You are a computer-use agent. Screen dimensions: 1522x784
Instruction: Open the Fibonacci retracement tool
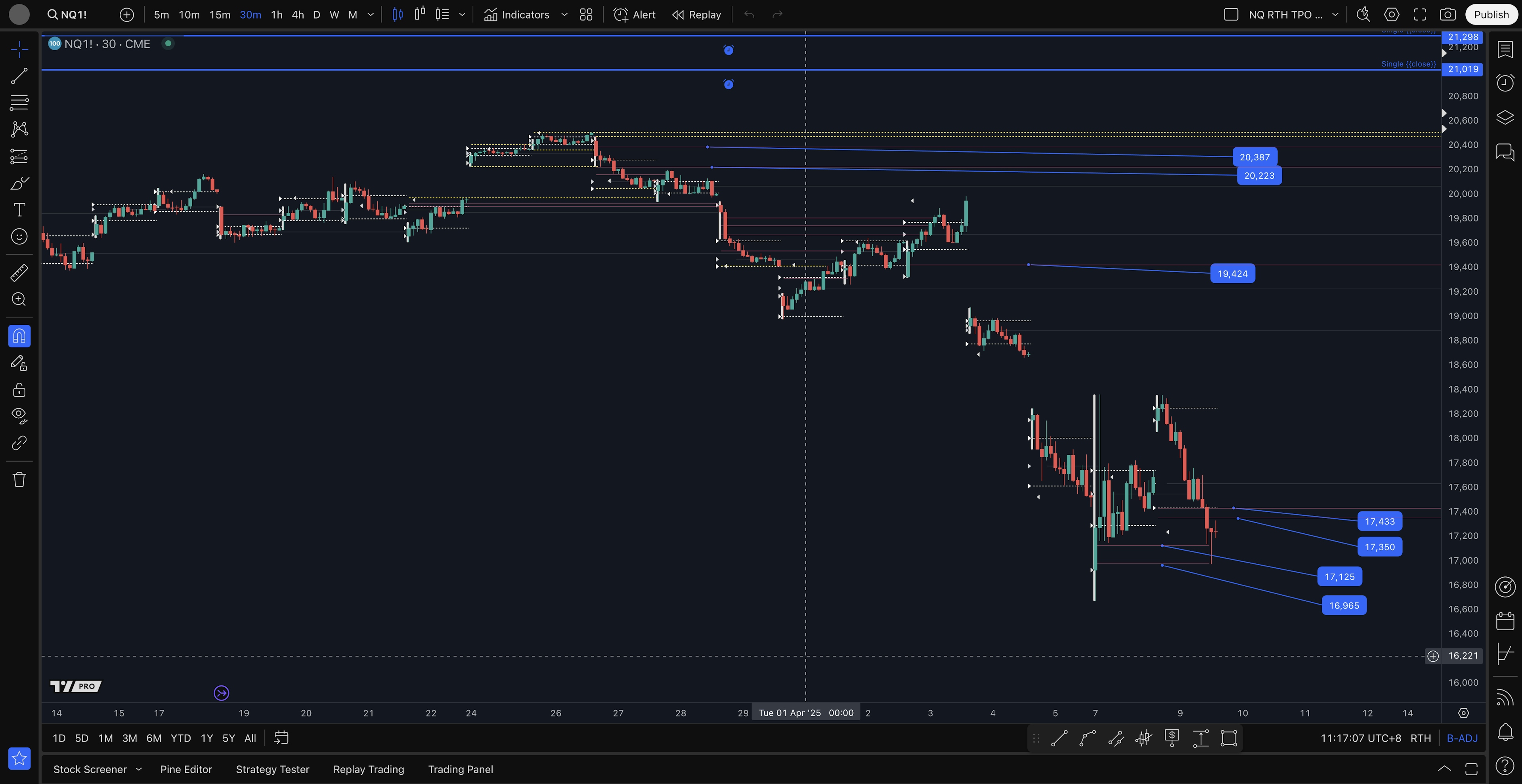(19, 103)
